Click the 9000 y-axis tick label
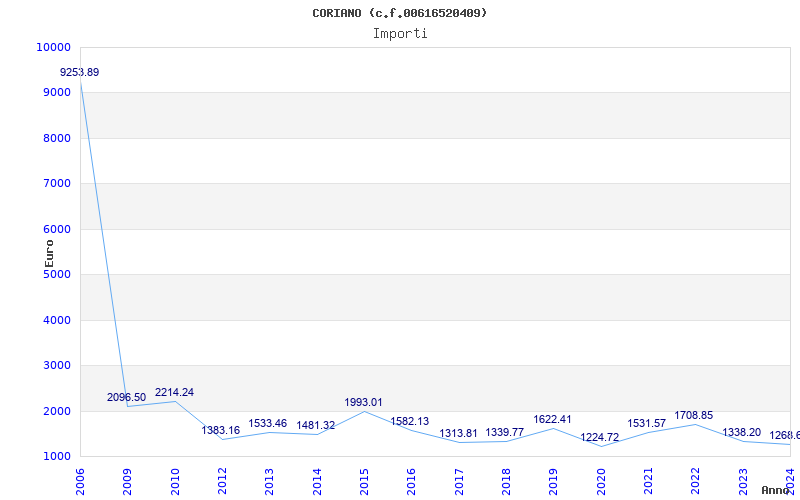Screen dimensions: 800x500 tap(56, 93)
